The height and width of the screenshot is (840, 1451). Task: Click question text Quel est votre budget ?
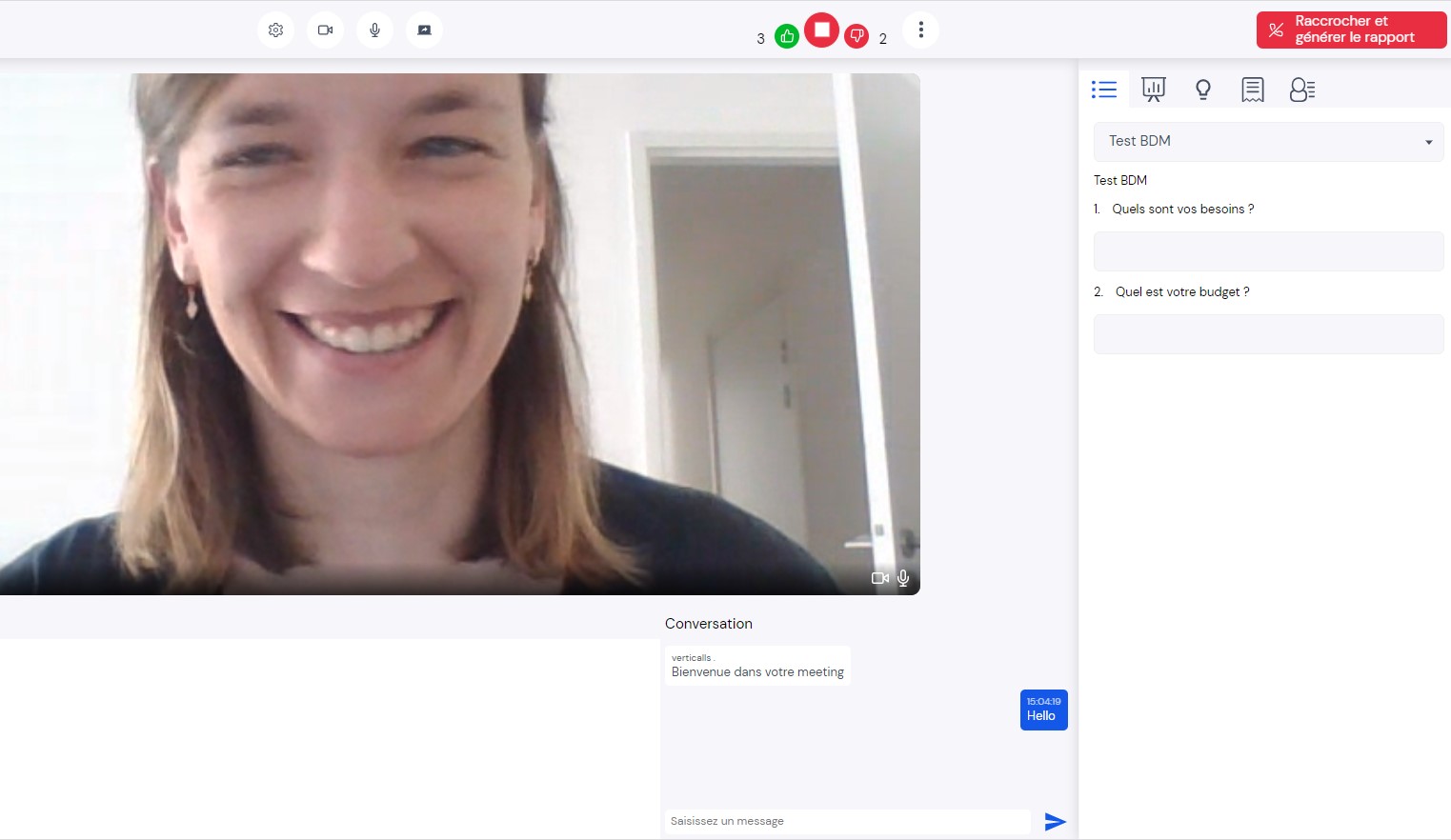pos(1182,291)
